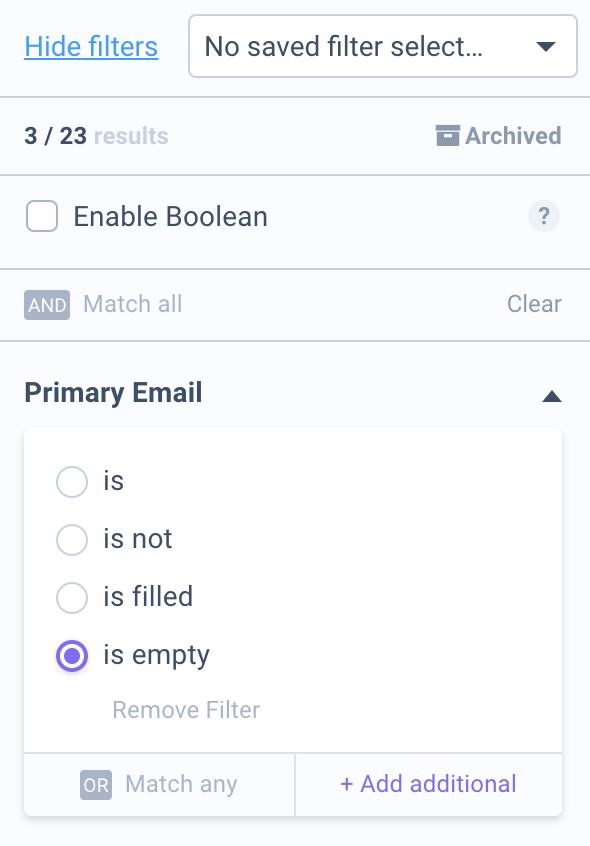Viewport: 590px width, 846px height.
Task: Toggle the Match all option
Action: [133, 304]
